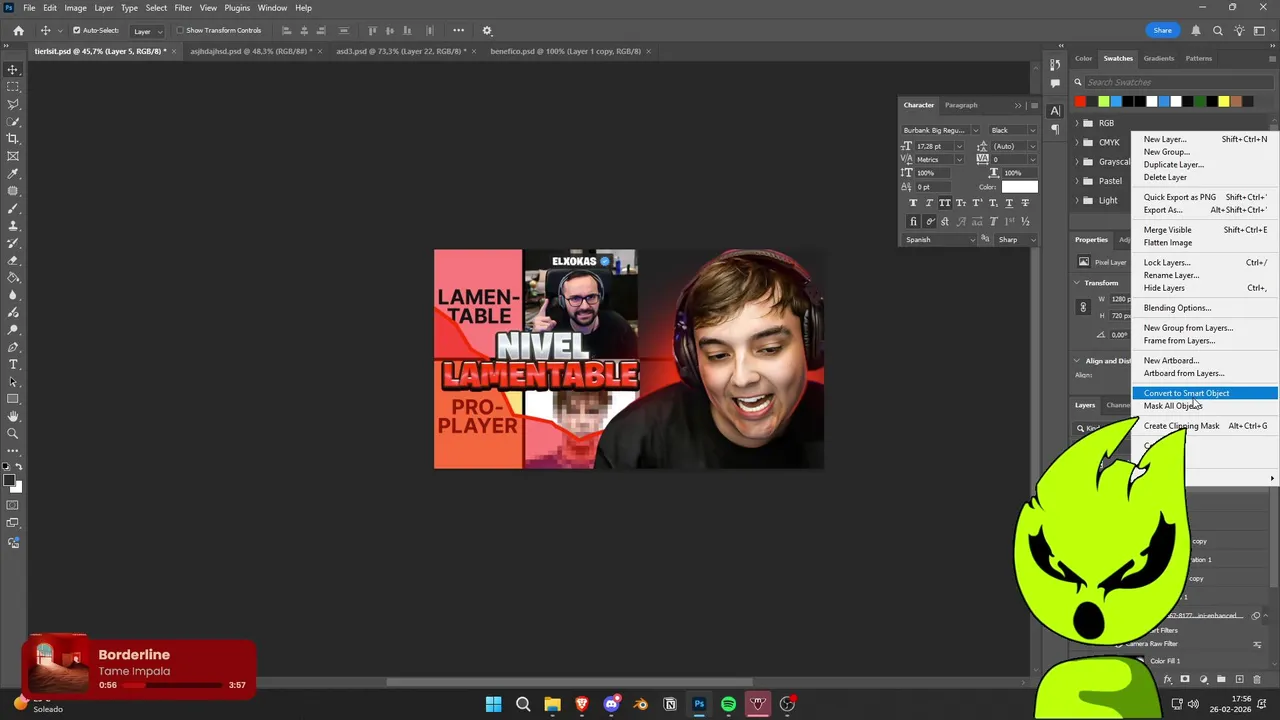
Task: Click the Borderline song progress bar
Action: pos(172,686)
